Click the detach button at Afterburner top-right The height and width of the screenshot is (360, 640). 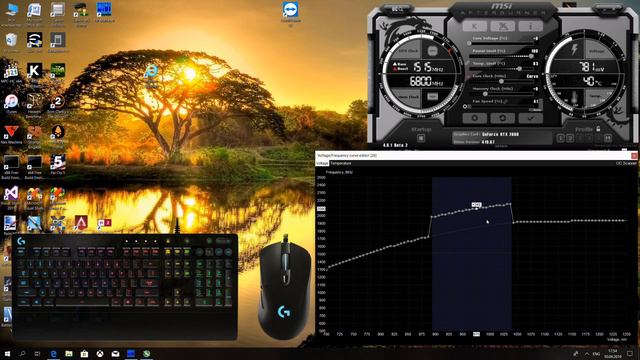pos(608,9)
